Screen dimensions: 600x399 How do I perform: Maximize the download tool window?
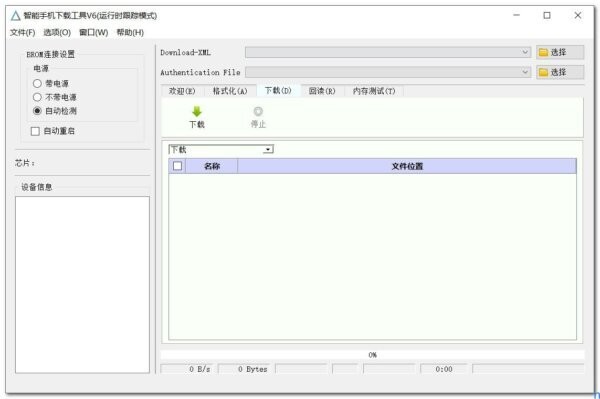[547, 15]
